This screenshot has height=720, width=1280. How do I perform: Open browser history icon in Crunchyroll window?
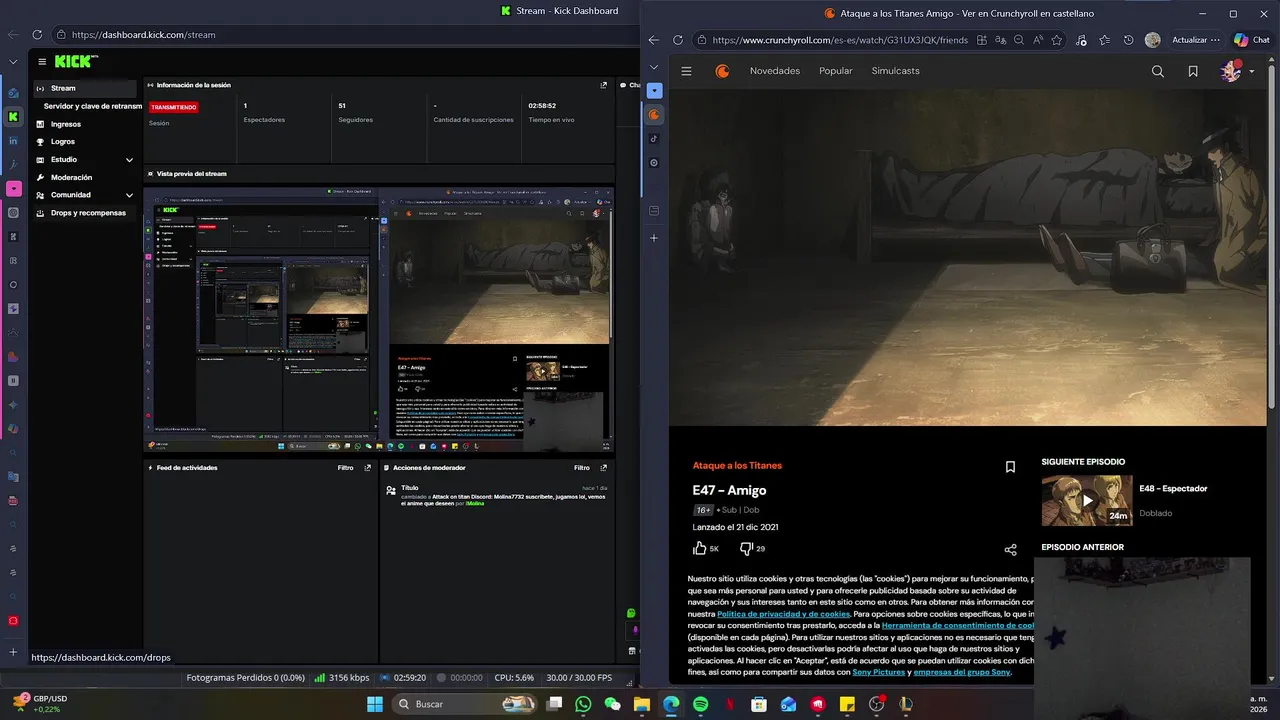pos(1128,40)
